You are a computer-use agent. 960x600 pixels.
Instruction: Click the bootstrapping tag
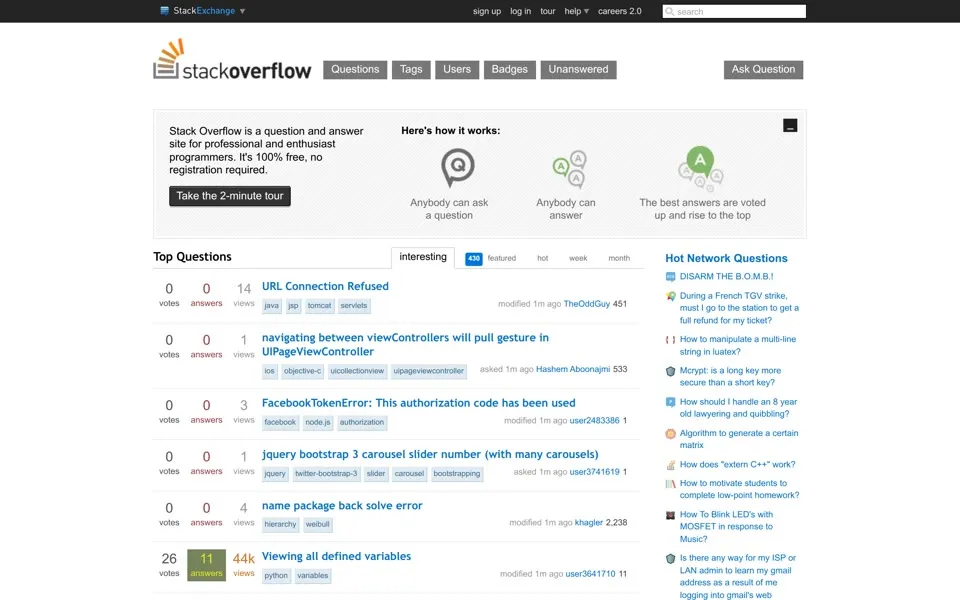[457, 474]
